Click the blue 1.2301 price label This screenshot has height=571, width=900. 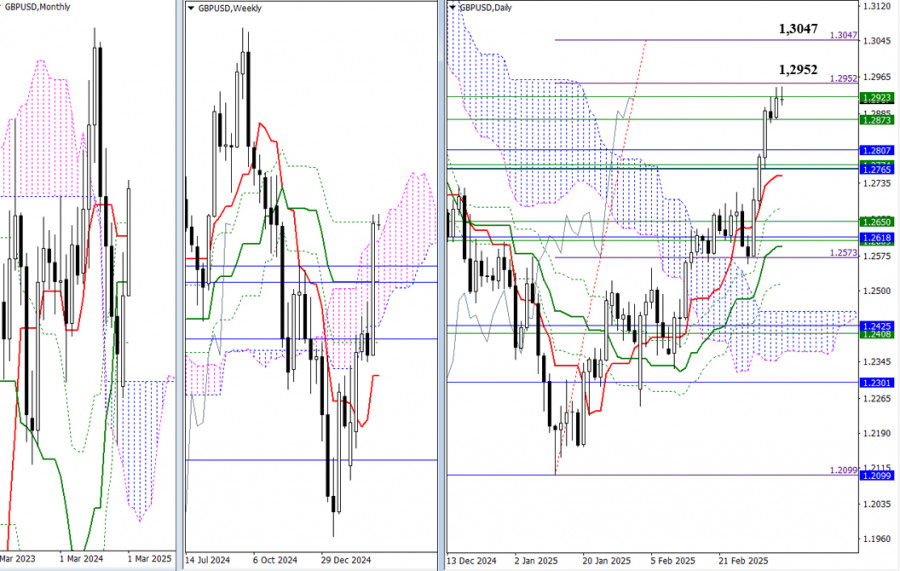(876, 382)
